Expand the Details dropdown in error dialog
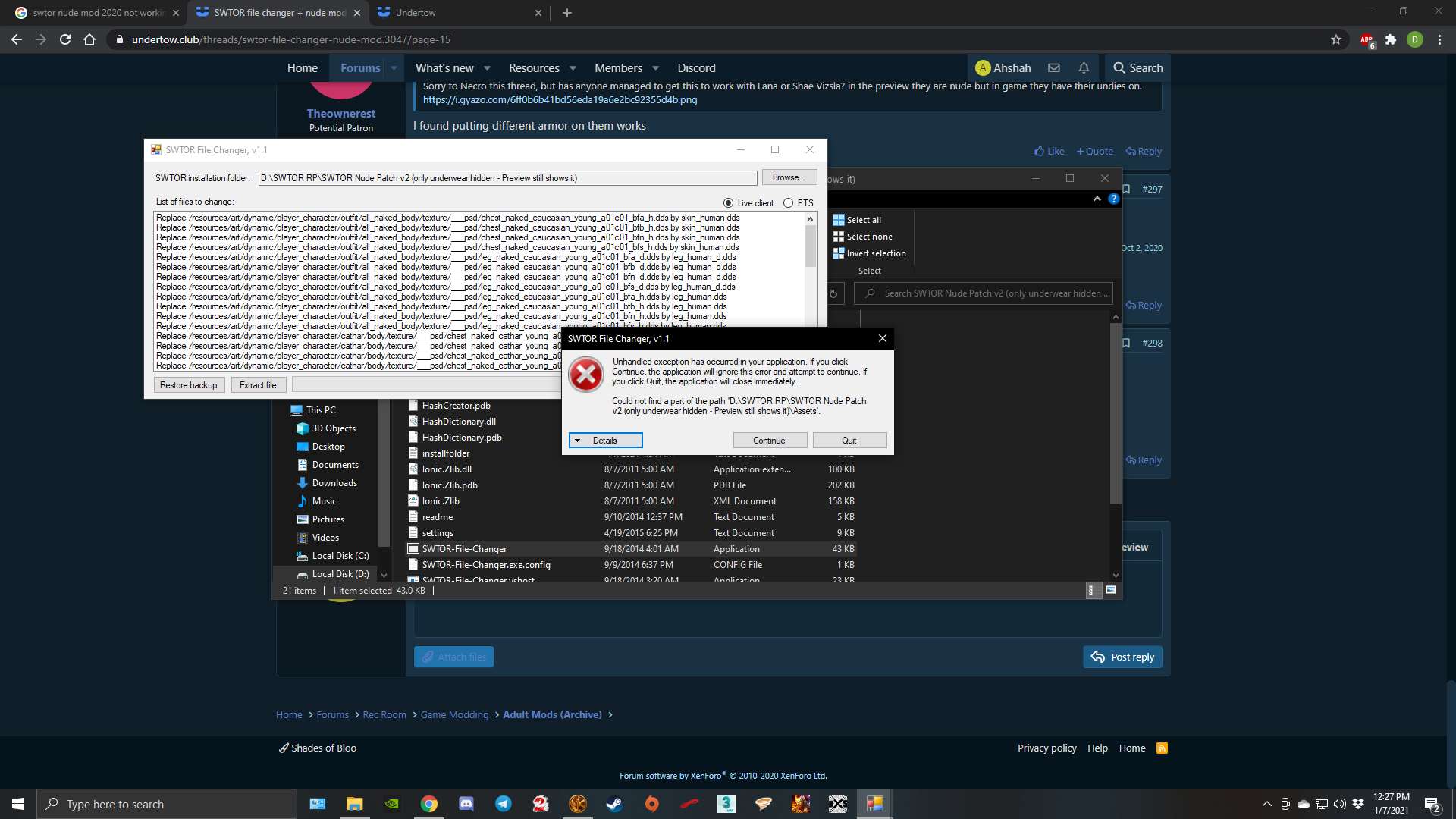The width and height of the screenshot is (1456, 819). [x=605, y=441]
